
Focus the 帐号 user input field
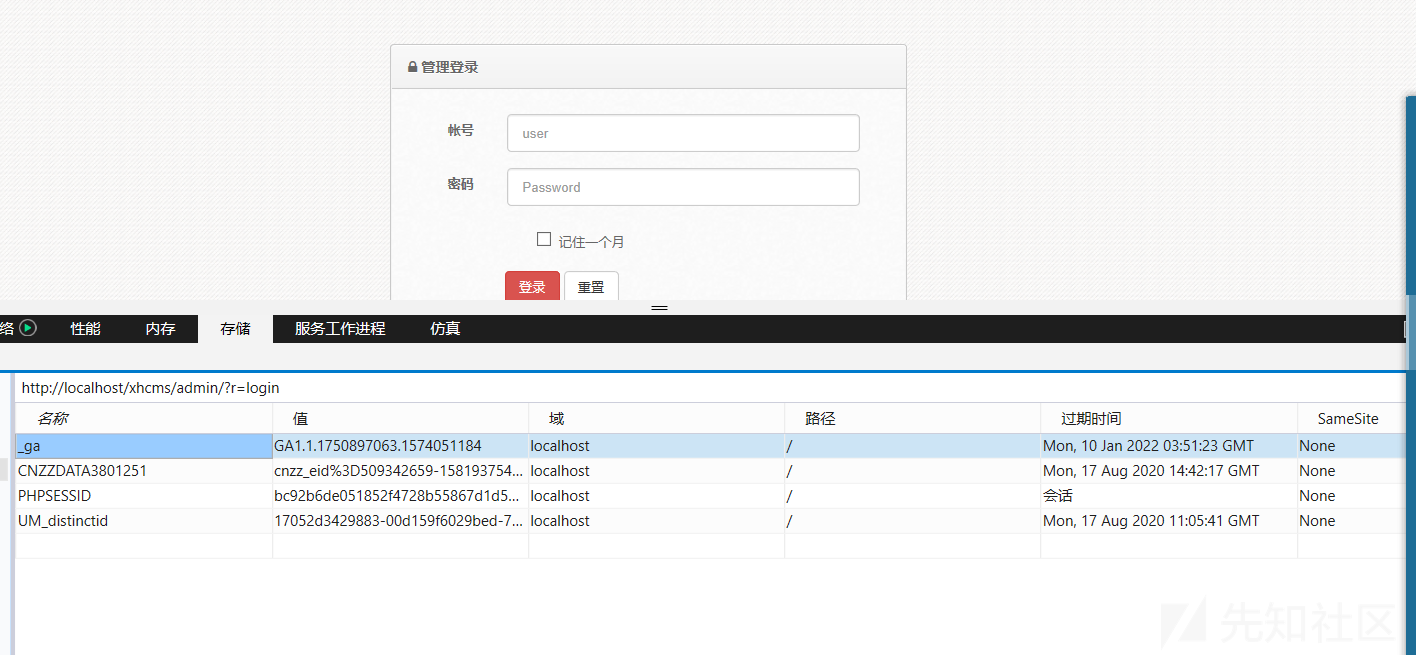point(683,133)
